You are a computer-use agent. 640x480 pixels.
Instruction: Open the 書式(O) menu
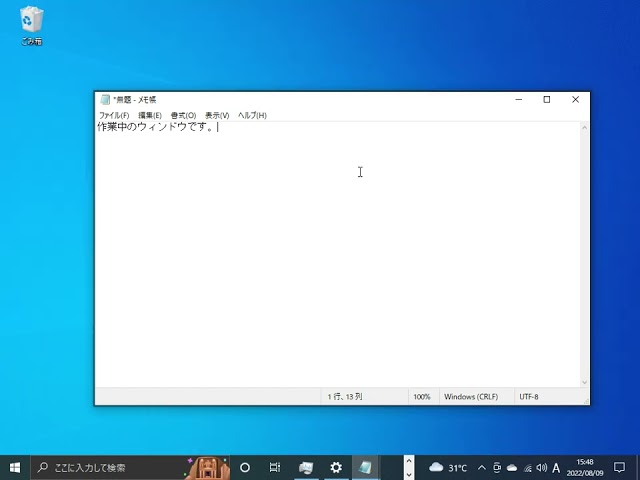click(183, 115)
